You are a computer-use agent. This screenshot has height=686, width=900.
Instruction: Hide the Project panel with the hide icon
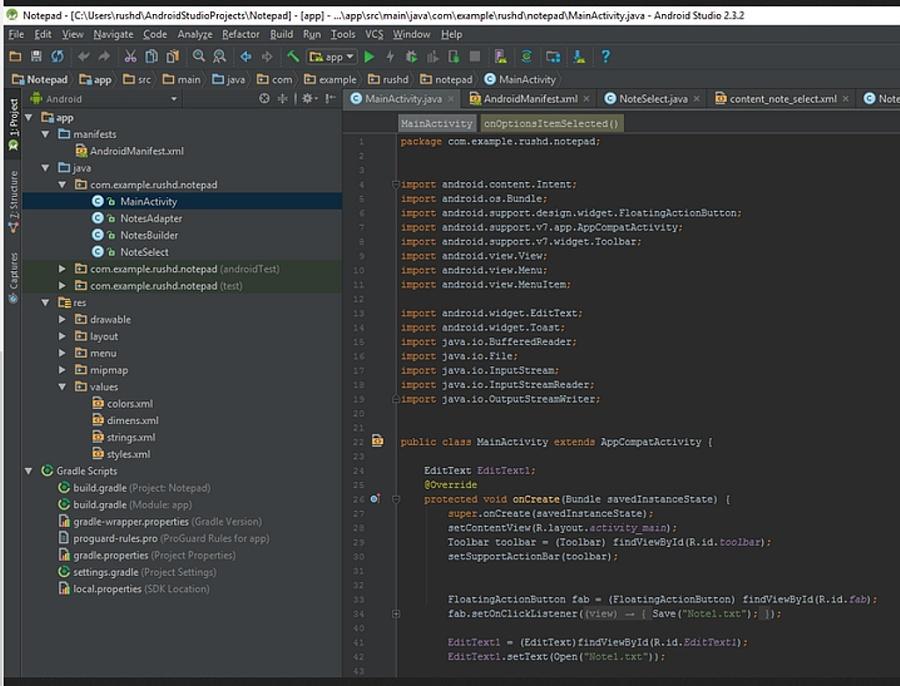pyautogui.click(x=330, y=99)
